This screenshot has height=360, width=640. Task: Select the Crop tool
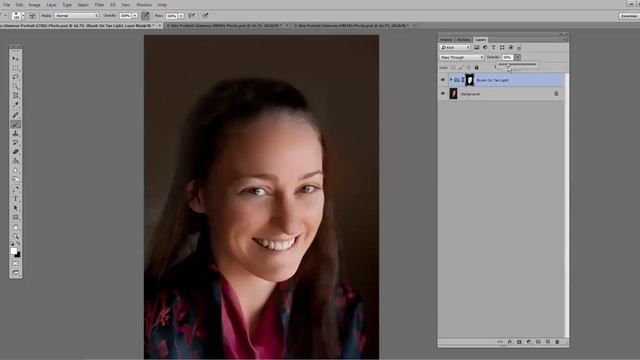click(16, 96)
